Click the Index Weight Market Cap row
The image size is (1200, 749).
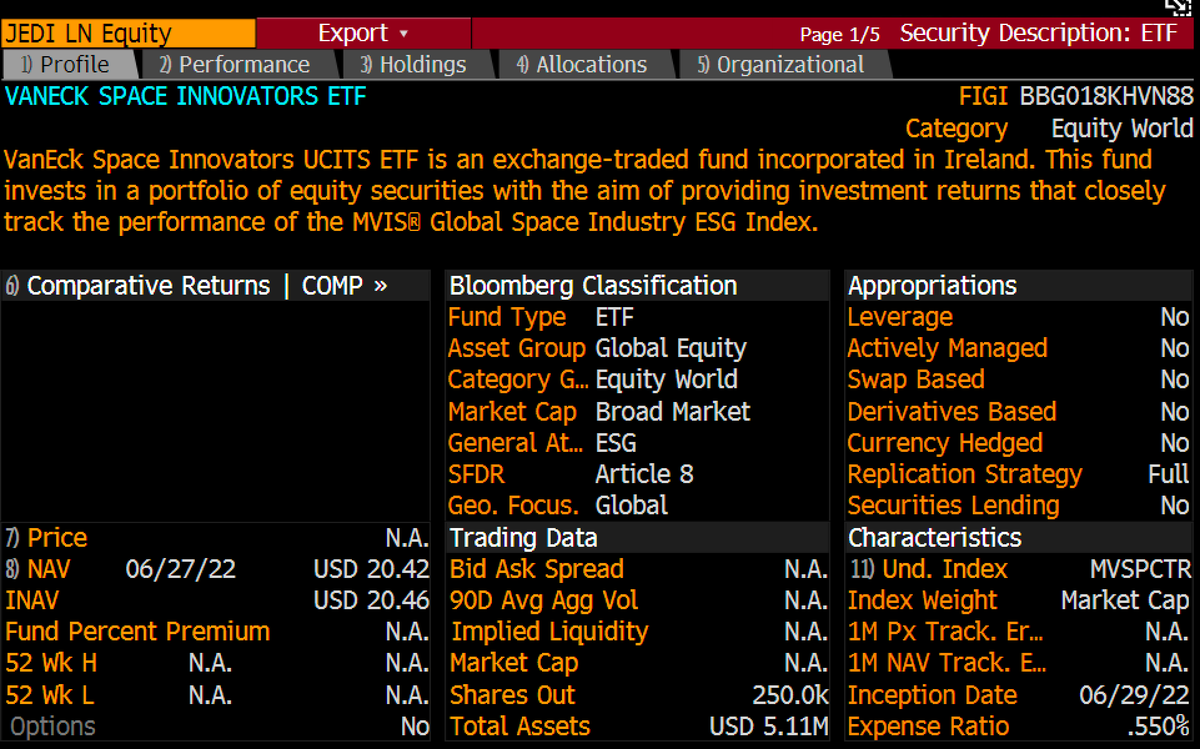(x=1019, y=601)
